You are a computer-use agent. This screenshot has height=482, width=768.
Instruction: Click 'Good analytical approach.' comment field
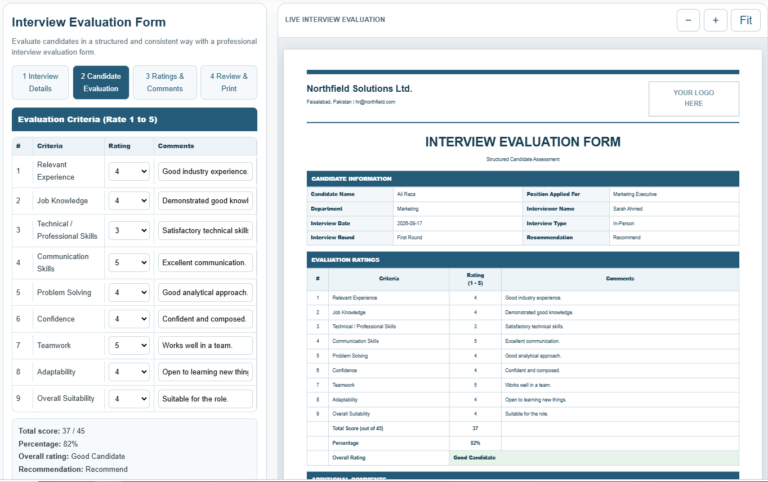pos(205,292)
